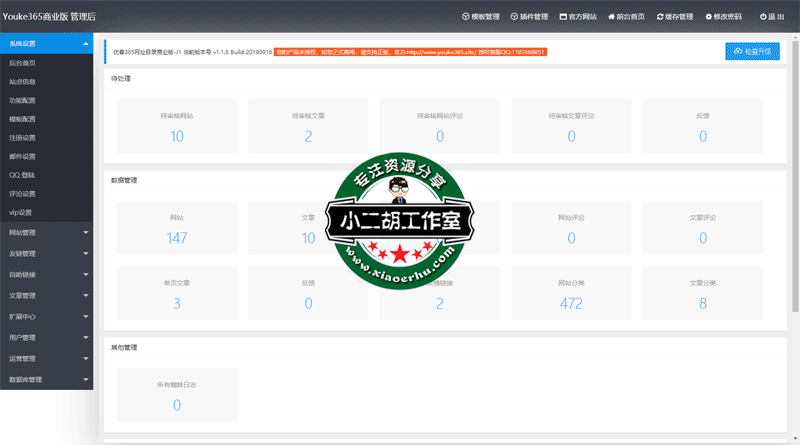The height and width of the screenshot is (445, 800).
Task: Open the 所有蜘蛛日志 statistics card
Action: [177, 394]
